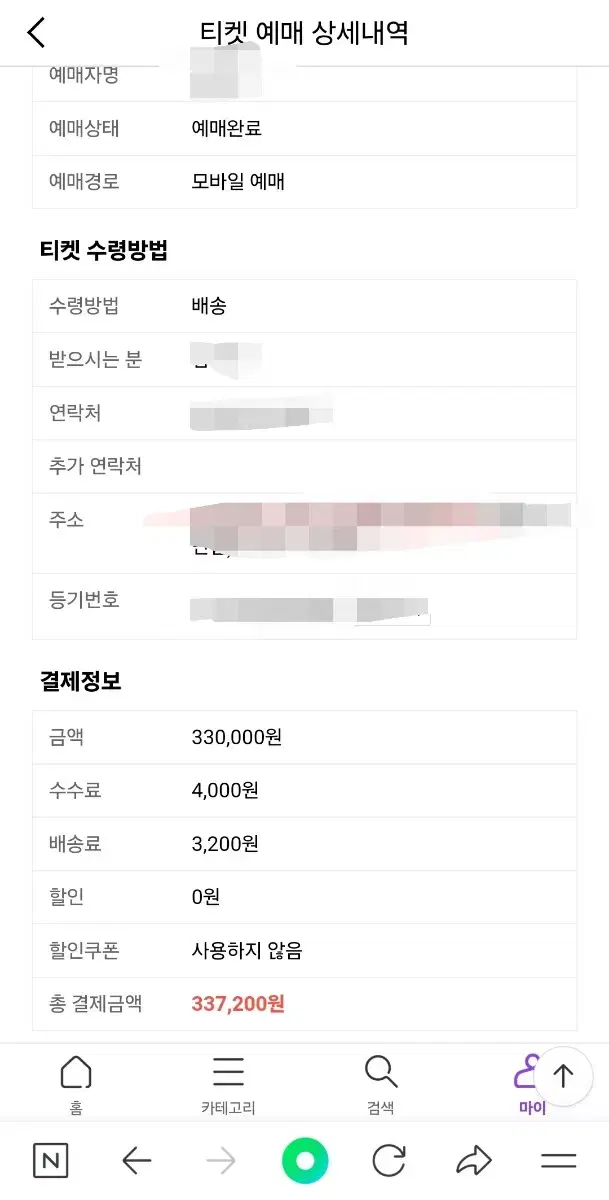Tap the green circle Naver home button
Screen dimensions: 609x1200
tap(305, 1161)
